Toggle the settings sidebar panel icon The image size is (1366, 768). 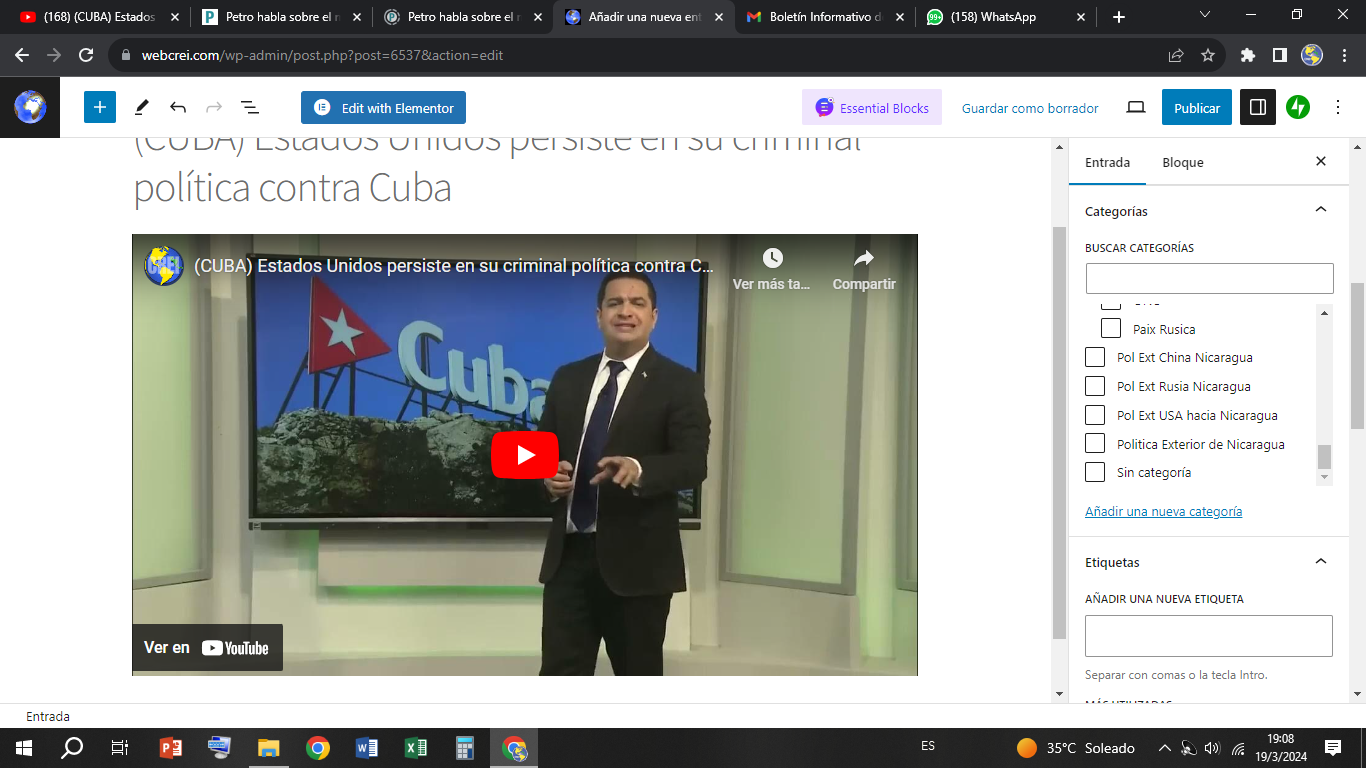coord(1258,107)
